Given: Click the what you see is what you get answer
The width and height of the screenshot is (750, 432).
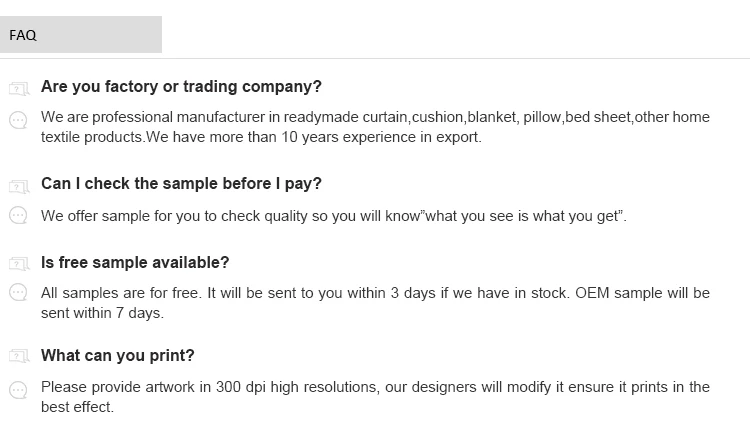Looking at the screenshot, I should pyautogui.click(x=334, y=216).
